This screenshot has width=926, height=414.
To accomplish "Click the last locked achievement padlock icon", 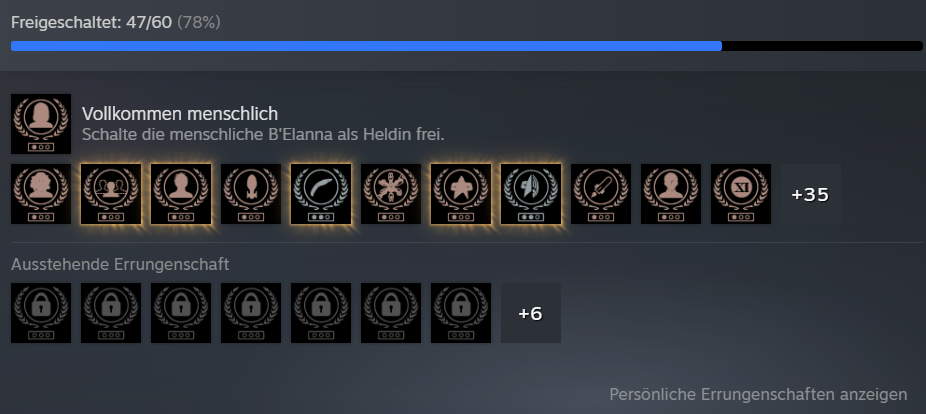I will 461,313.
